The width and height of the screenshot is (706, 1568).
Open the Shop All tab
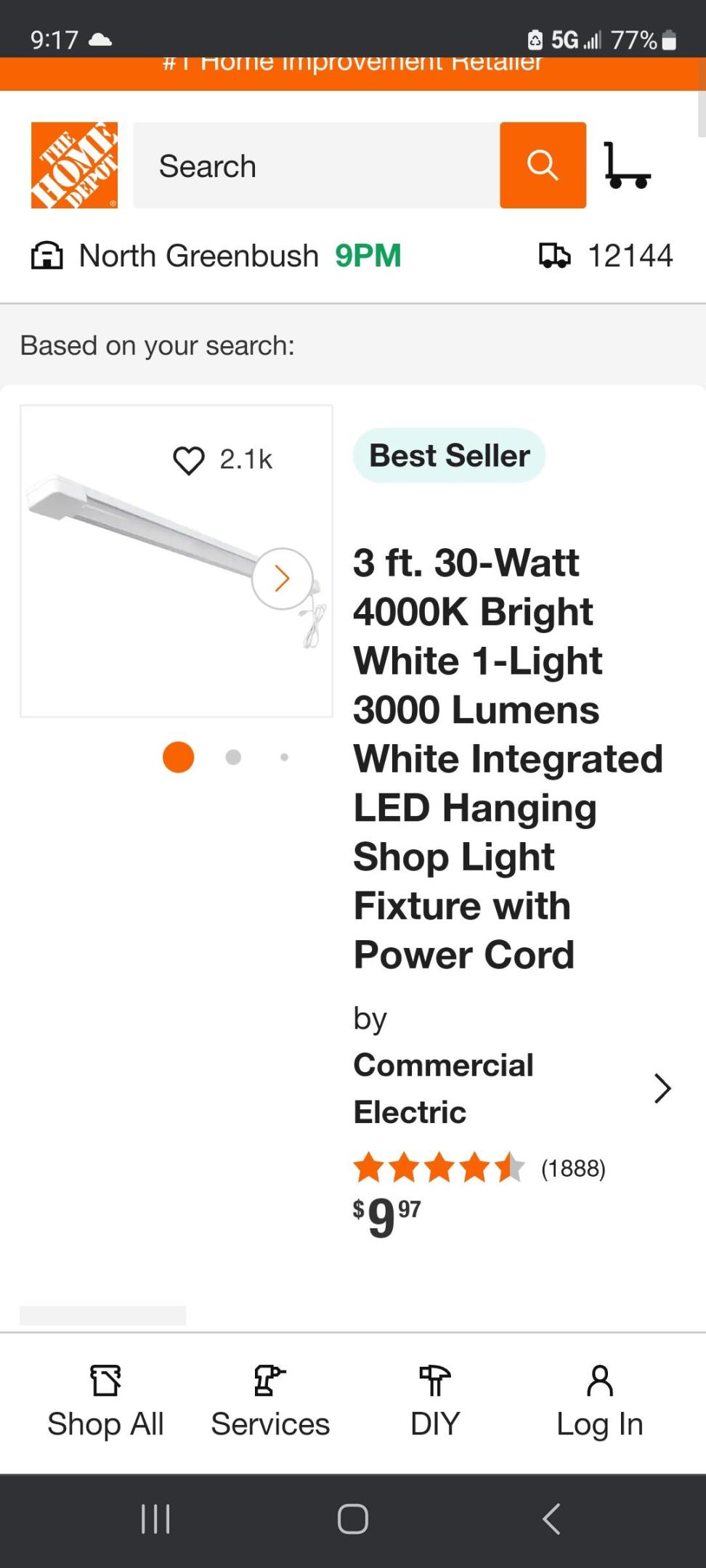coord(105,1402)
